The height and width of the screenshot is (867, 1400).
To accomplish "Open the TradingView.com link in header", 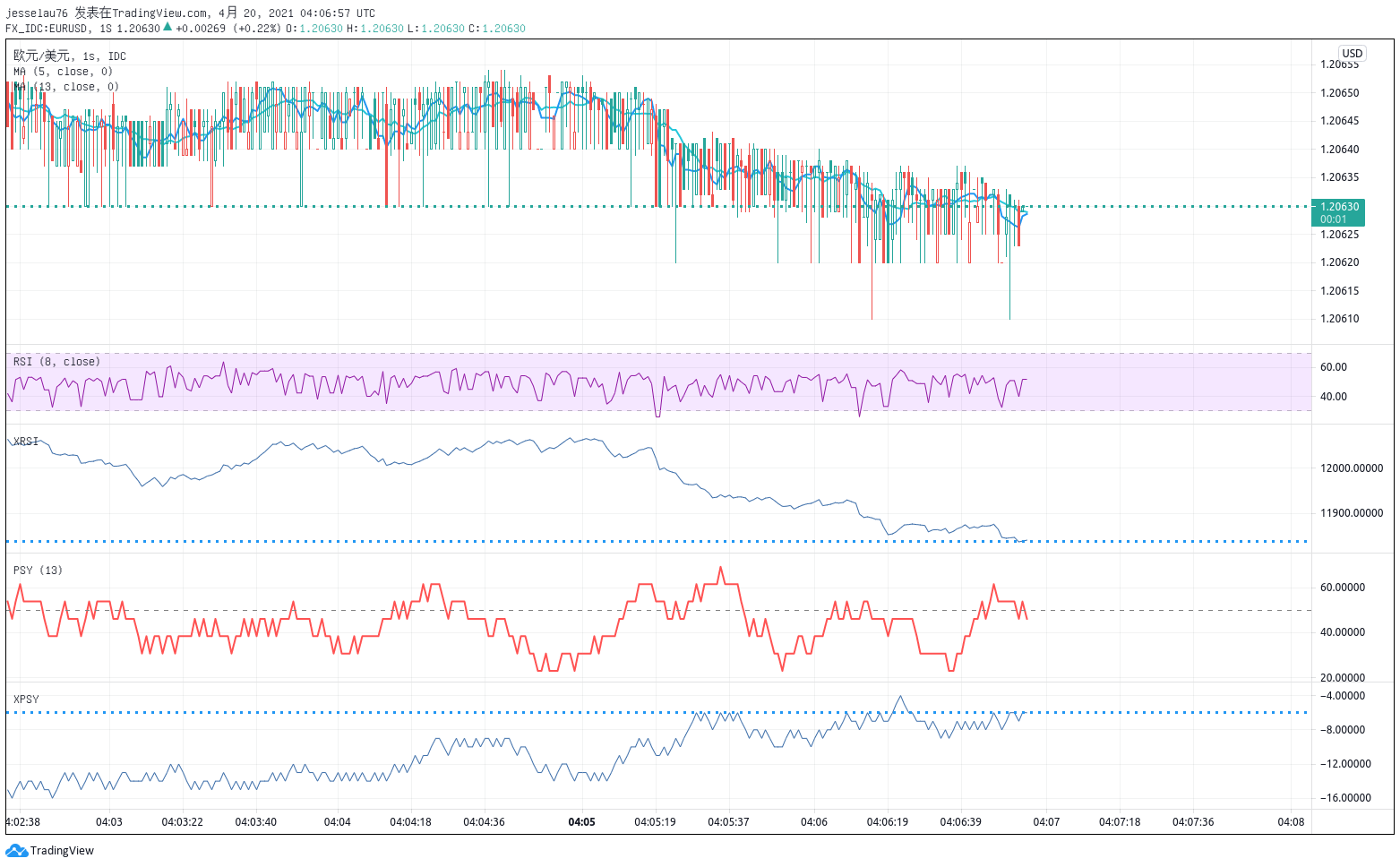I will point(159,13).
